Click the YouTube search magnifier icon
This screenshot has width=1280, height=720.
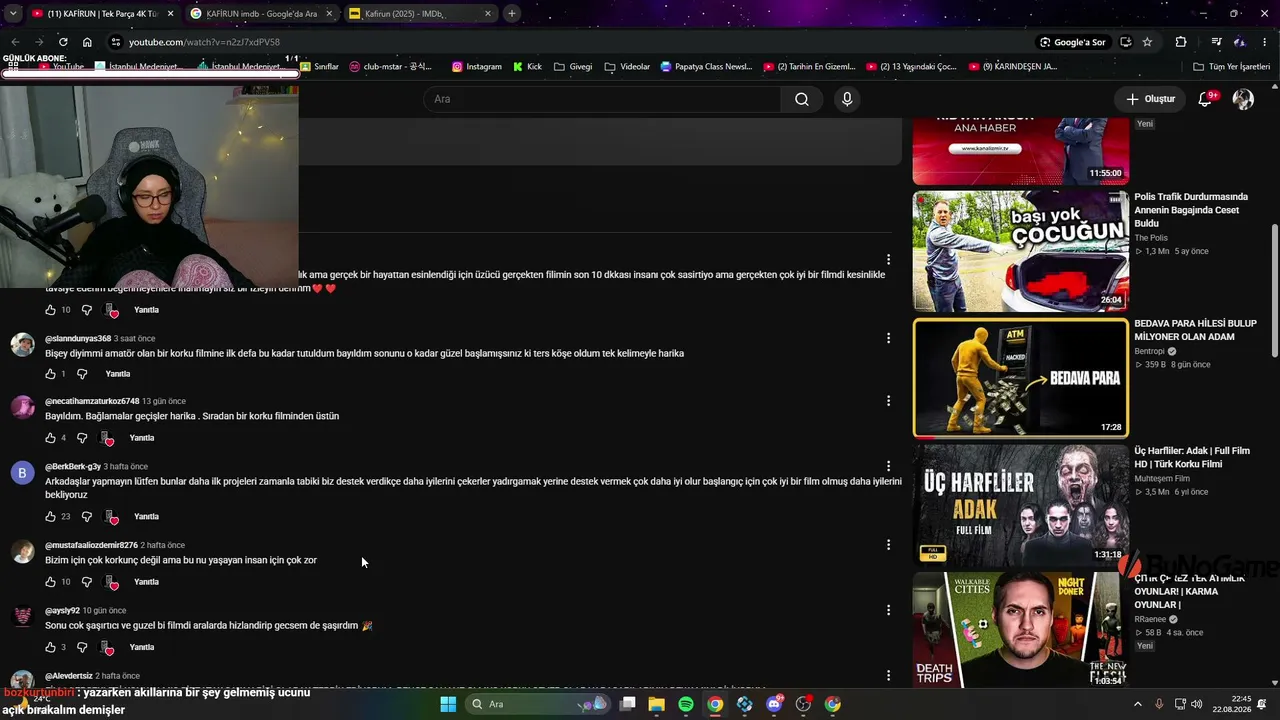(x=801, y=99)
